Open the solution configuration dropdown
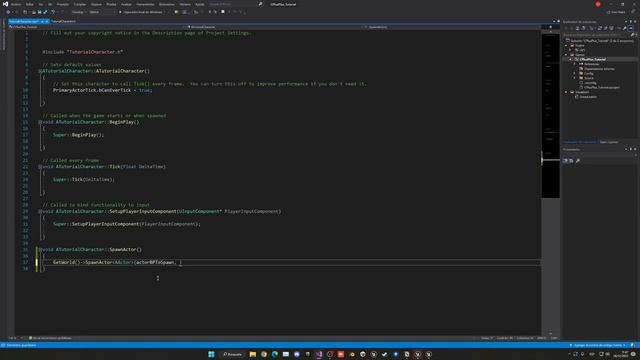Screen dimensions: 640x360 (78, 12)
